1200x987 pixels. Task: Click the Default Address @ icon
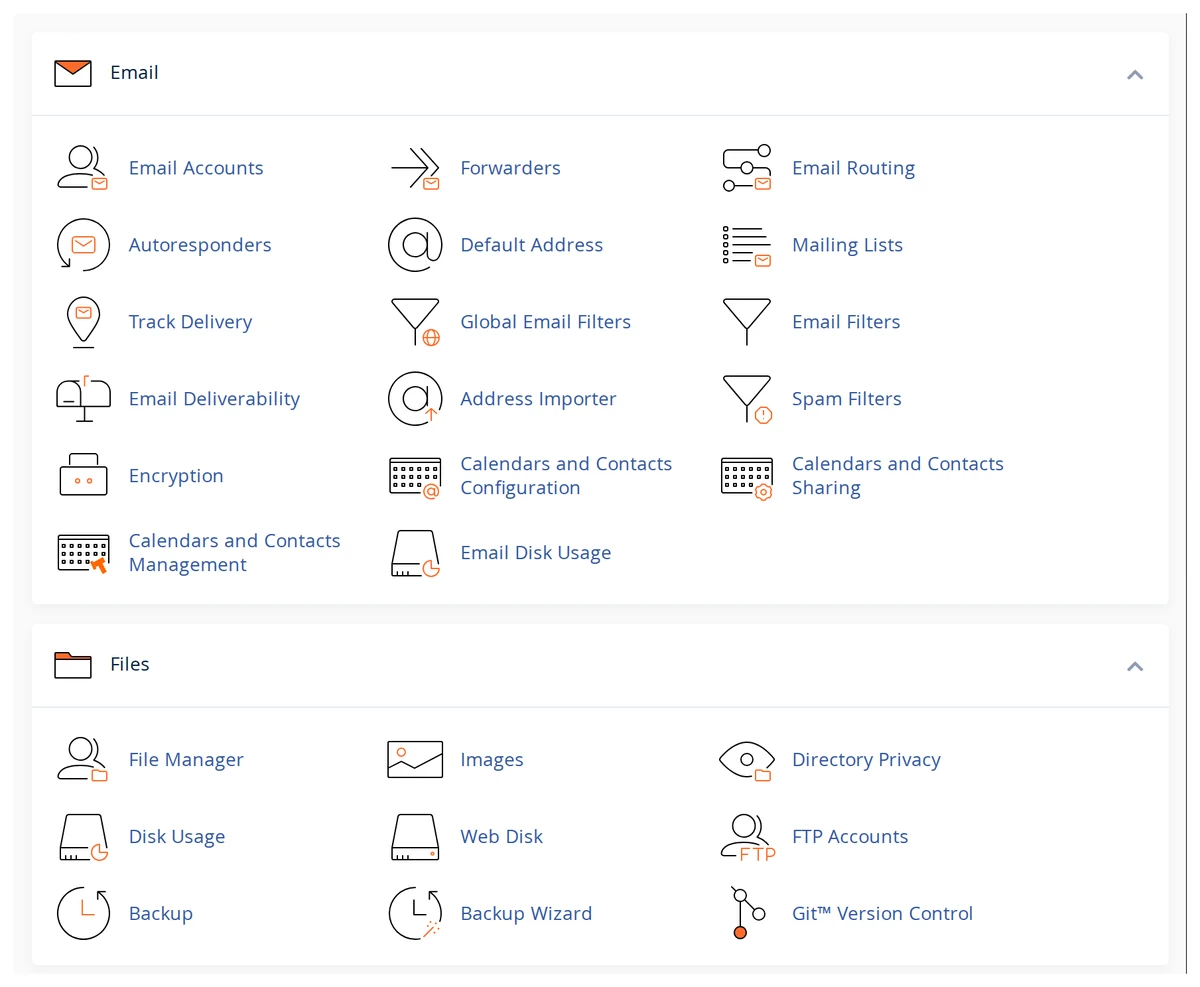(415, 245)
